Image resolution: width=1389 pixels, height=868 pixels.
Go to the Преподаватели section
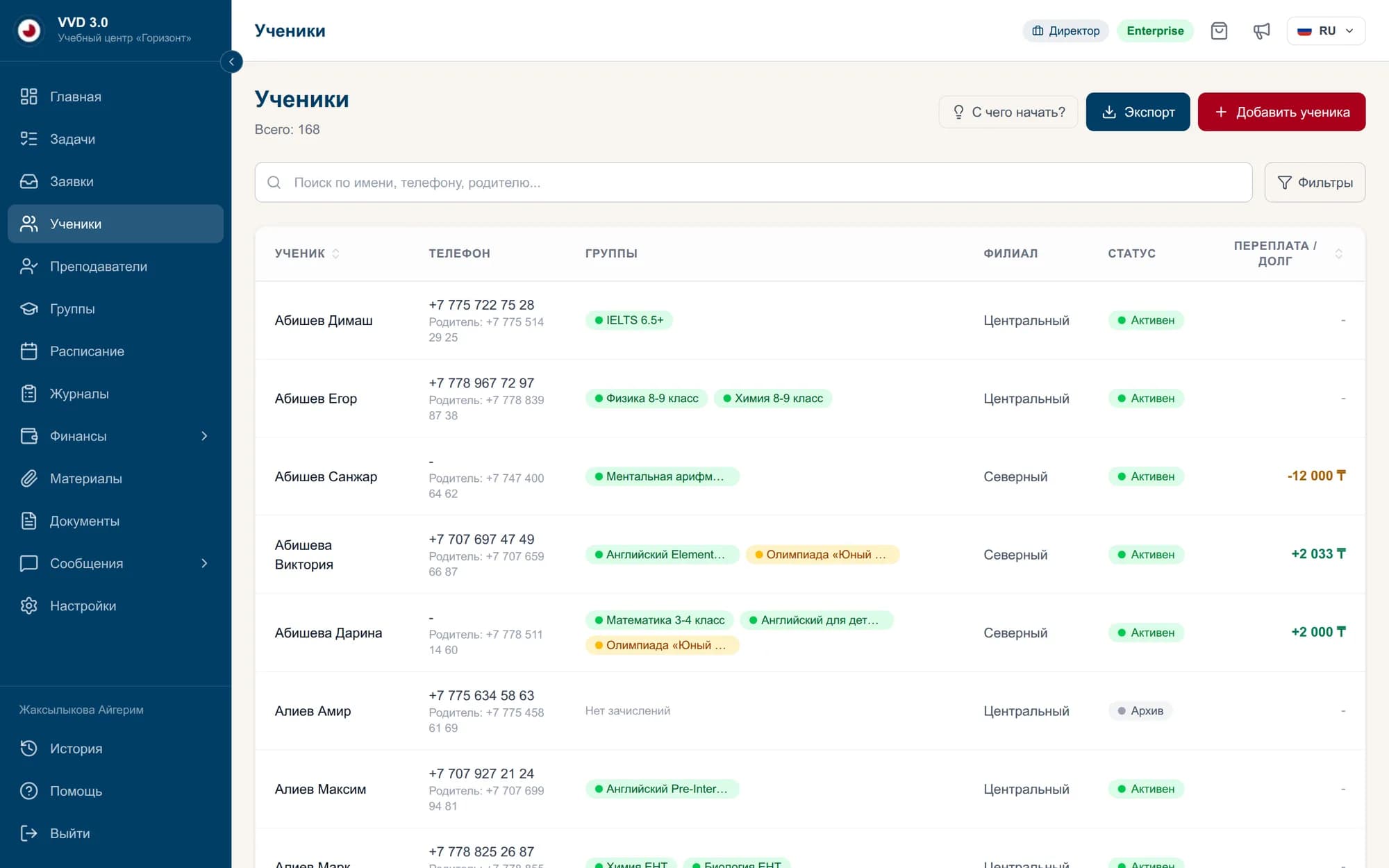[115, 267]
